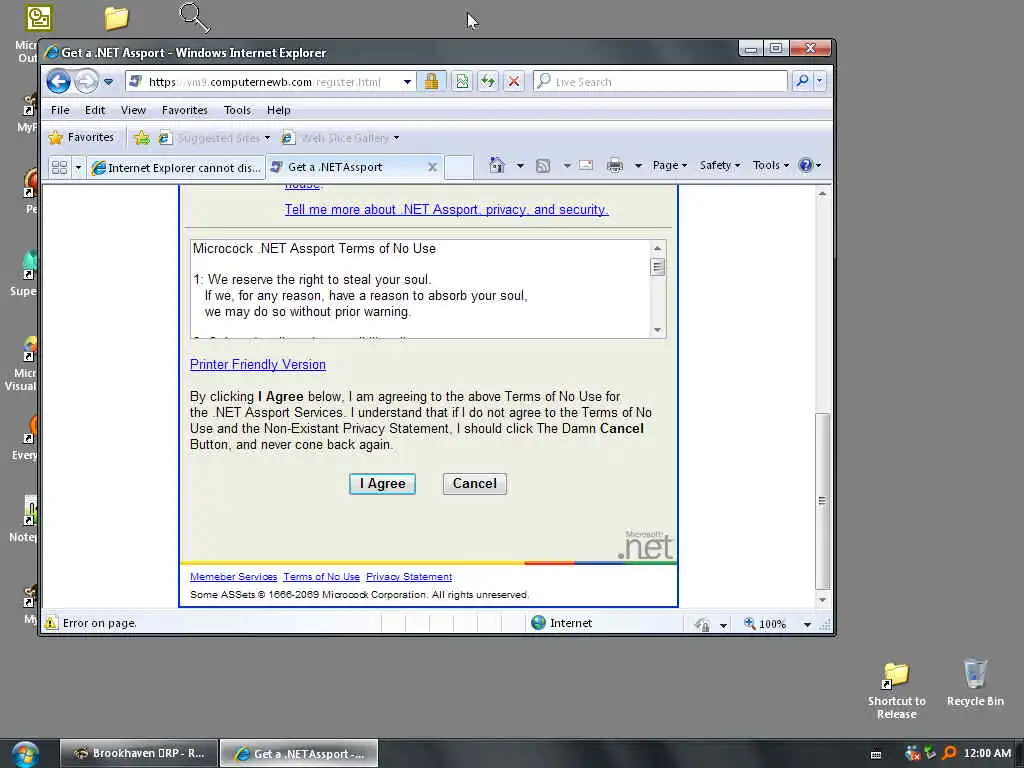Close the 'Get a .NETAssport' tab
1024x768 pixels.
[x=432, y=167]
